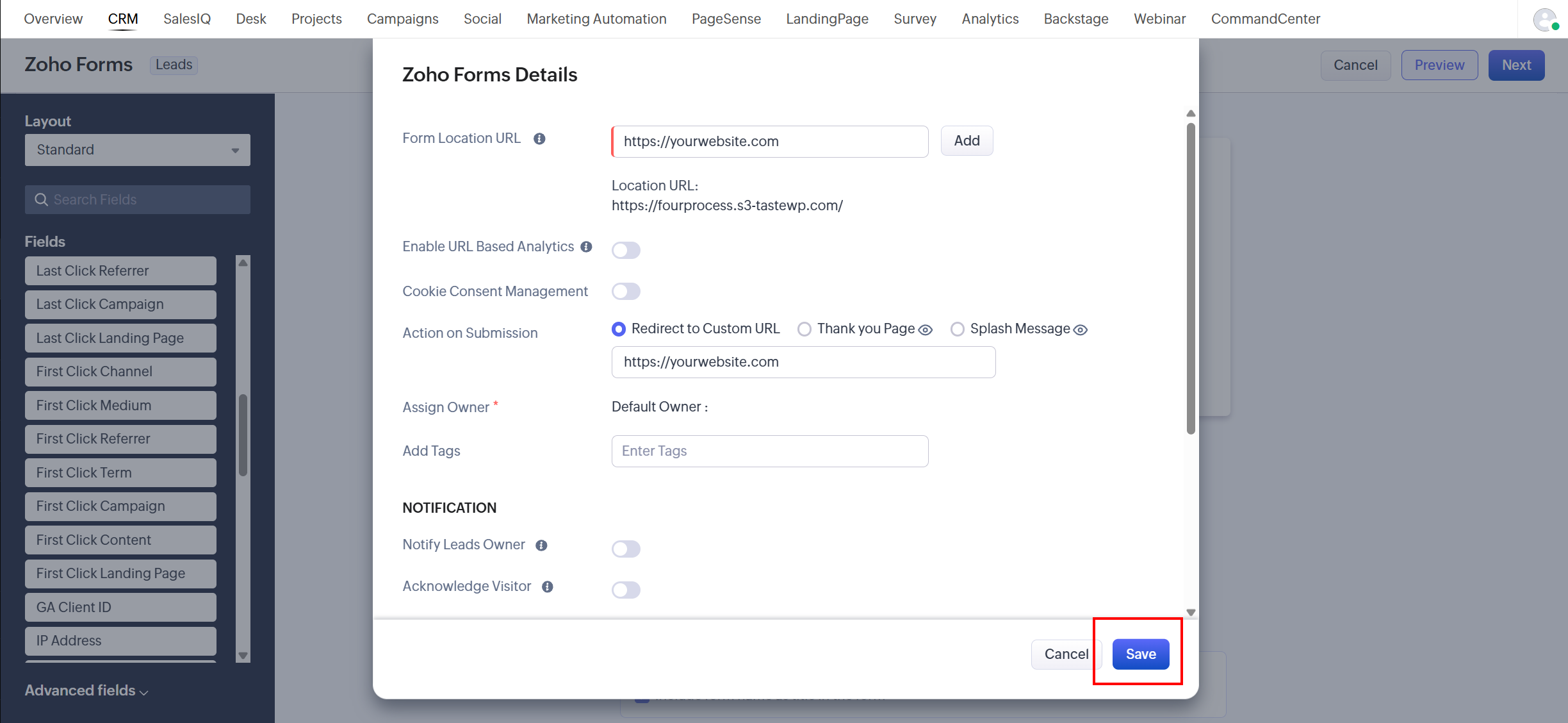
Task: Select the First Click Channel field
Action: (x=120, y=372)
